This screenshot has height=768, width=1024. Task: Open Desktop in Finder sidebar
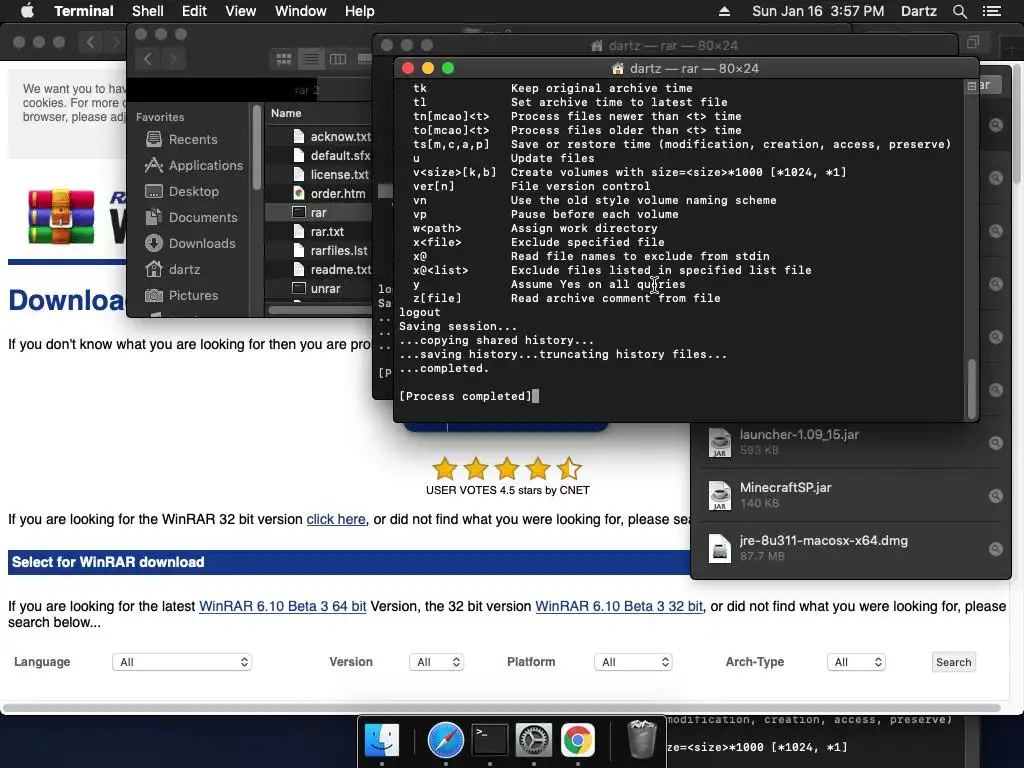click(x=192, y=191)
